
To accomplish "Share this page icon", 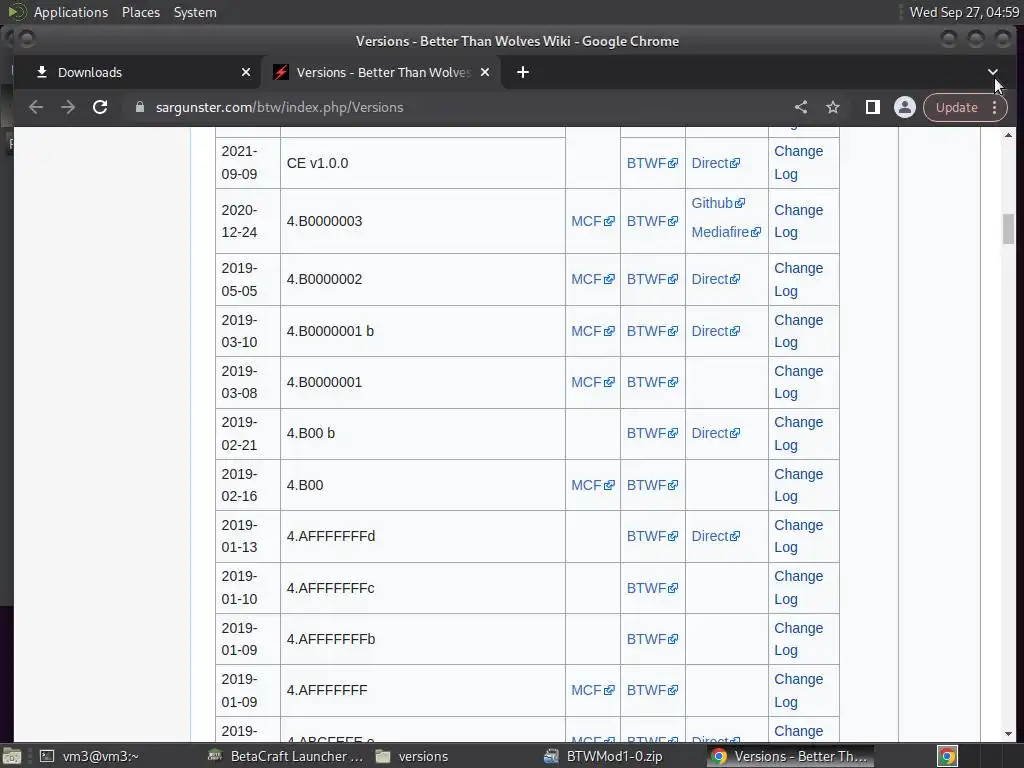I will tap(801, 107).
